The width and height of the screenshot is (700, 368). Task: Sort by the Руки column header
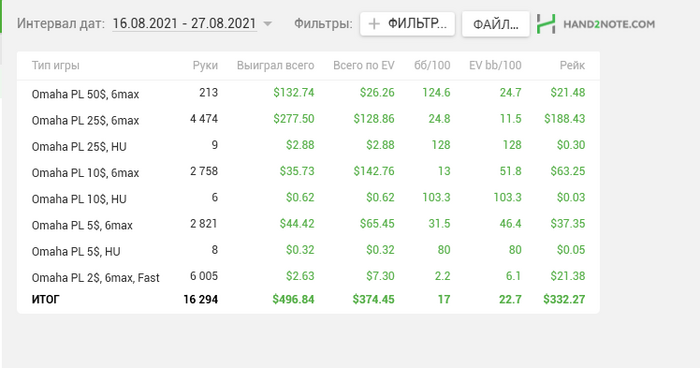tap(205, 65)
